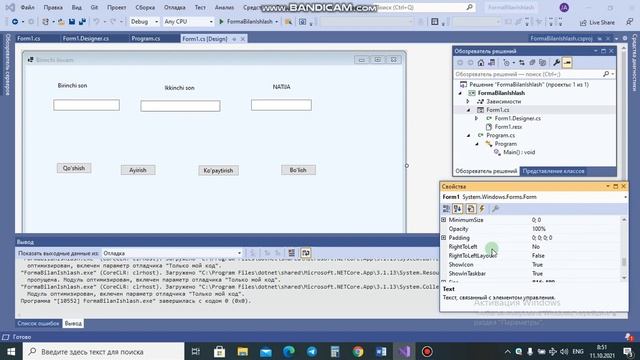Expand the Form1.Designer.cs node
640x360 pixels.
point(476,118)
